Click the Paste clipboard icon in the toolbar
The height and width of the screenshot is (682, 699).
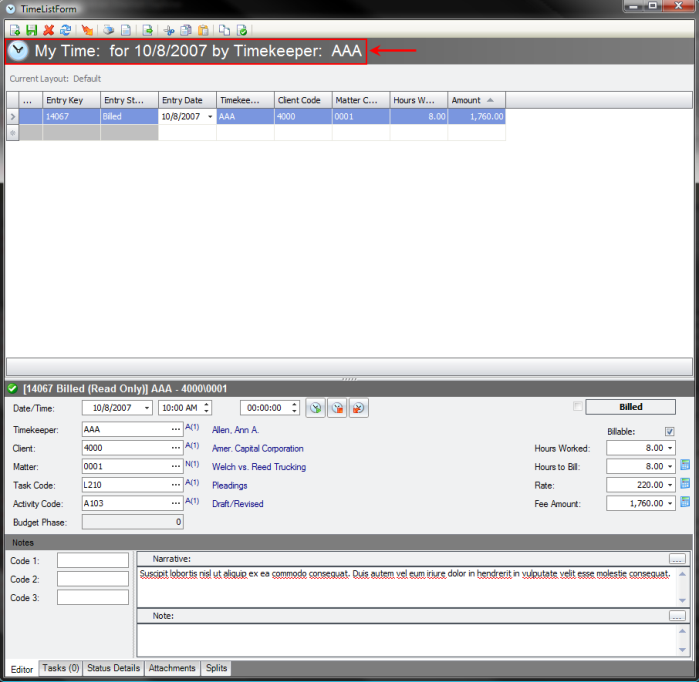point(203,30)
